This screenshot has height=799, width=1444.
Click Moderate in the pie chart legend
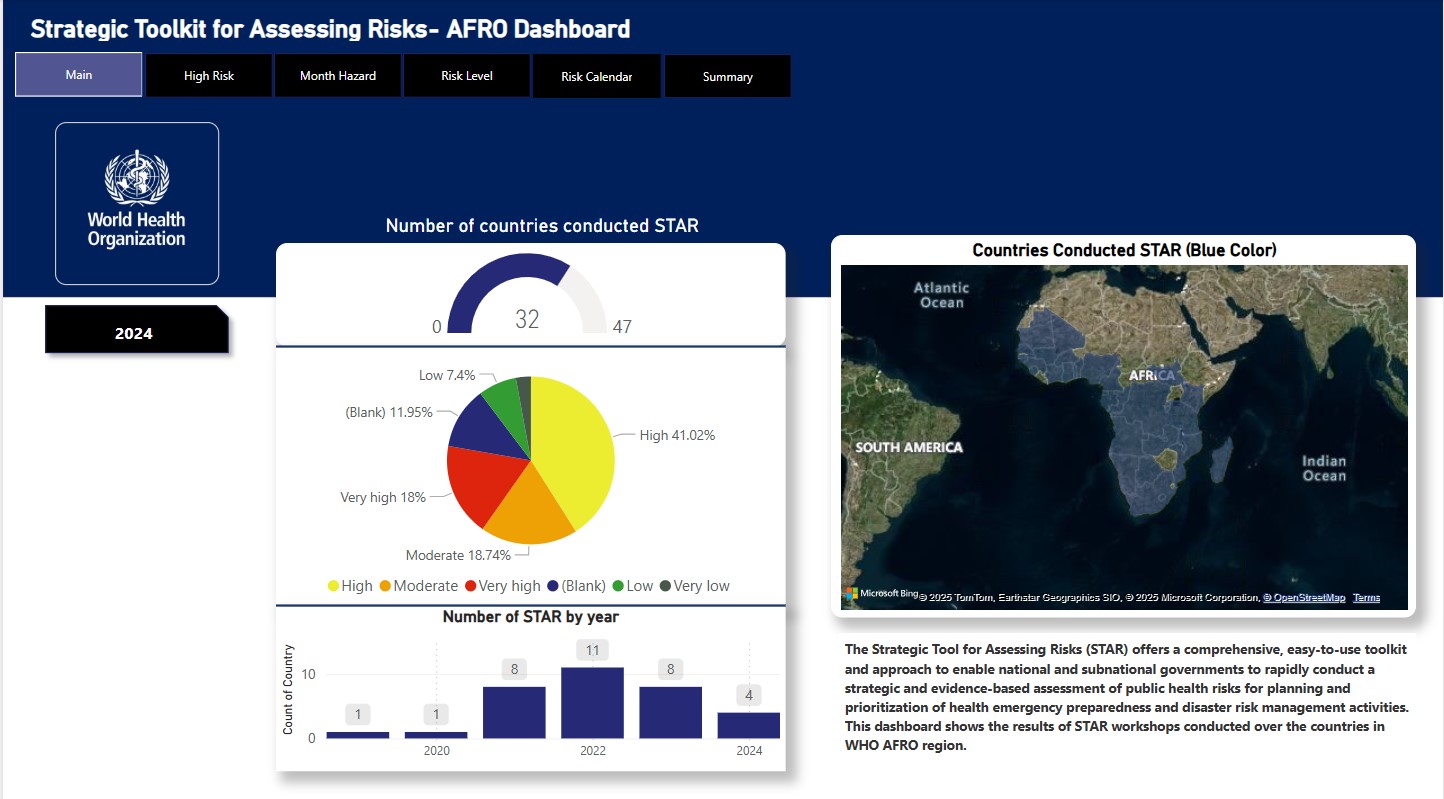[425, 586]
